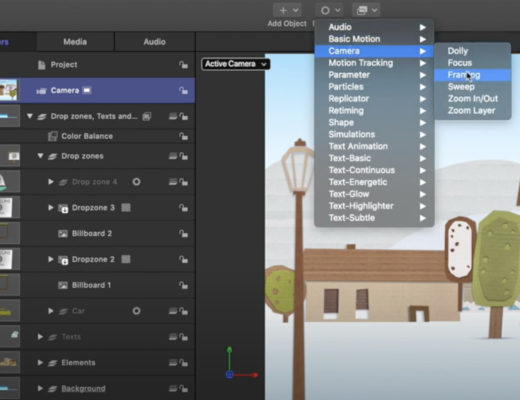Screen dimensions: 520x400
Task: Click the Camera layer thumbnail
Action: click(x=8, y=90)
